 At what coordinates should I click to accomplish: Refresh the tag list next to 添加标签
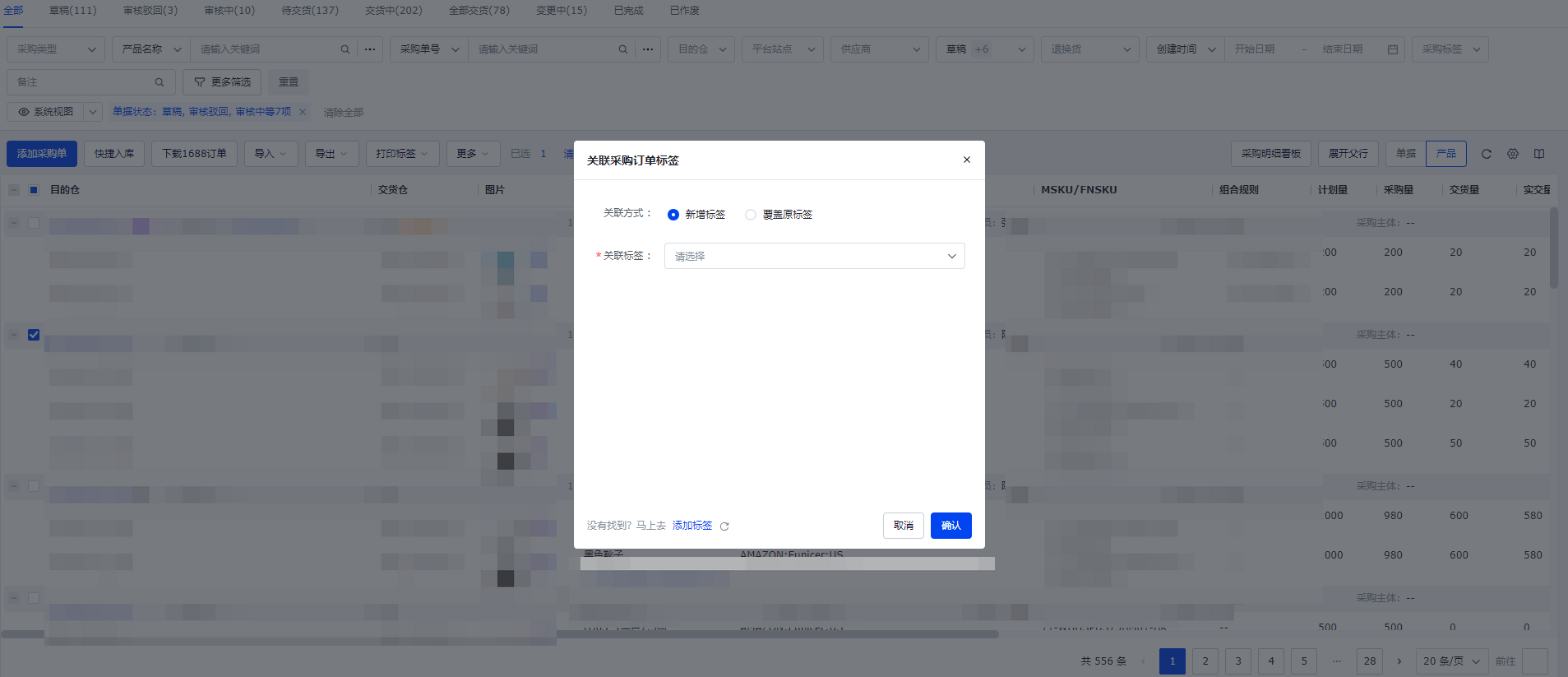724,526
